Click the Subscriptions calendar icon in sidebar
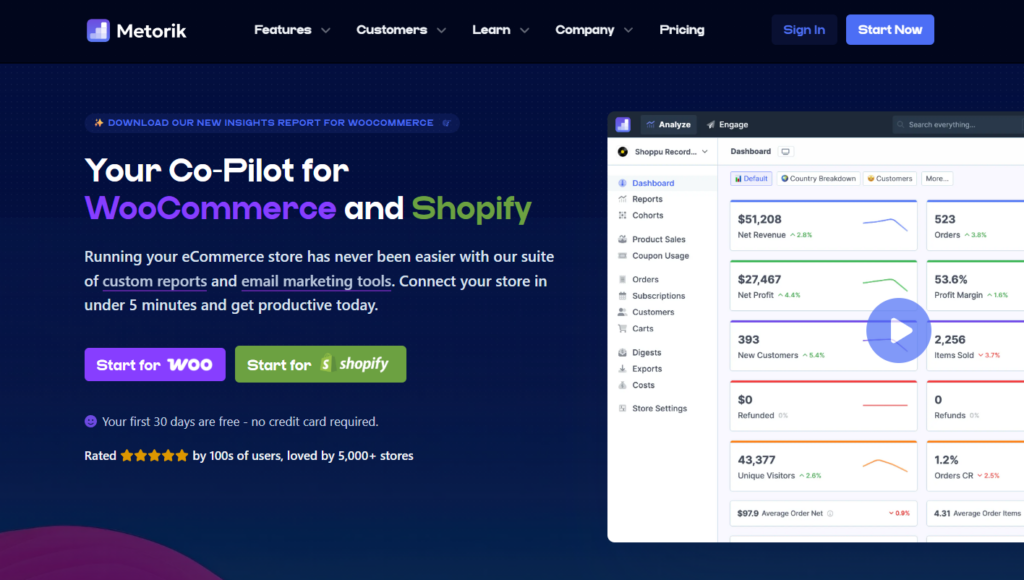 [x=622, y=296]
